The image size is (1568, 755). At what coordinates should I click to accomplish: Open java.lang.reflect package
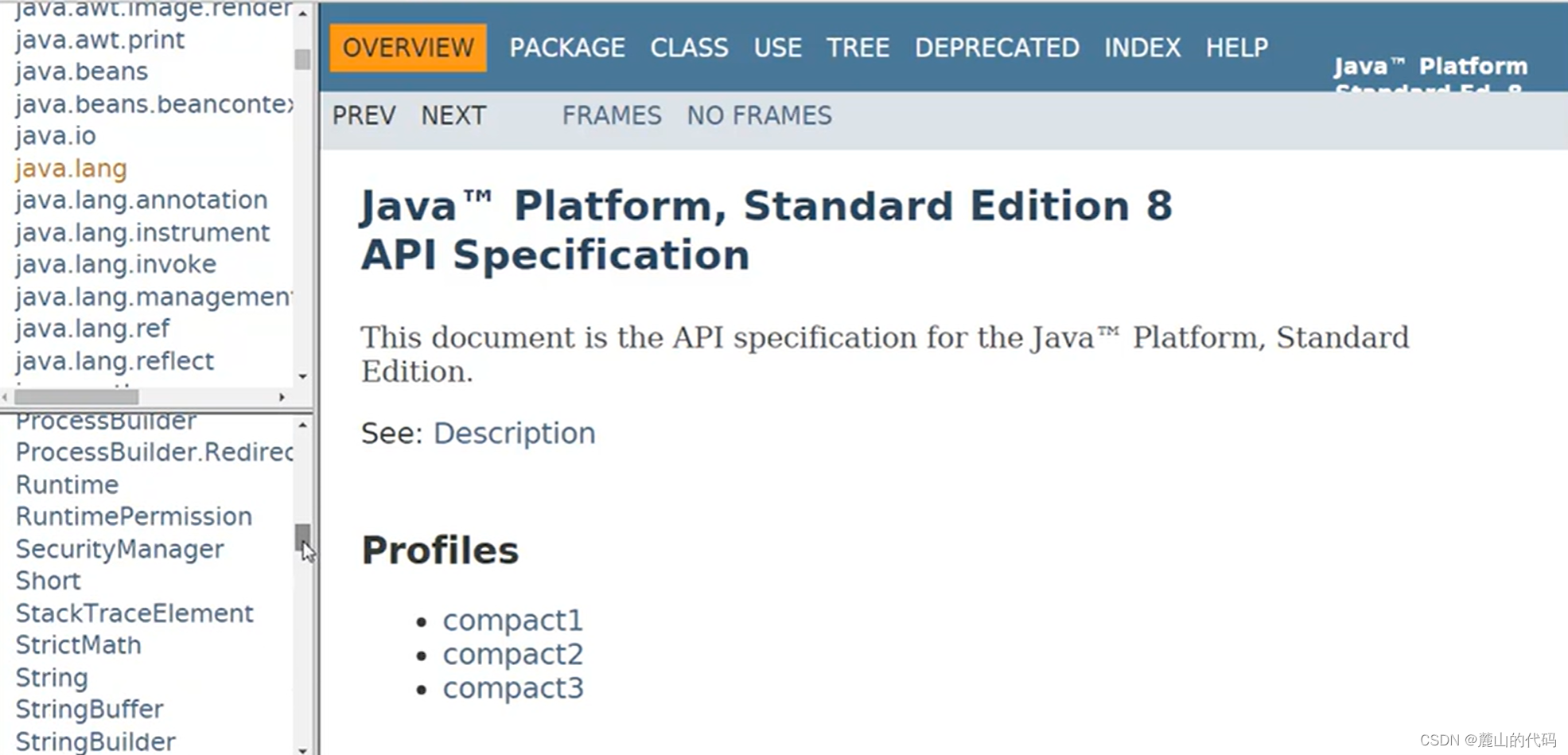[115, 360]
